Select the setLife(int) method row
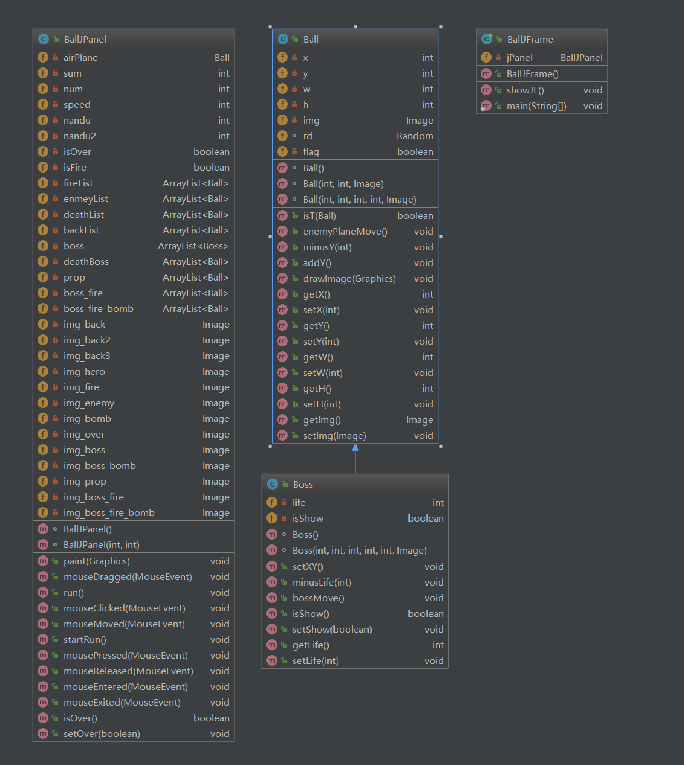The height and width of the screenshot is (765, 684). [355, 661]
